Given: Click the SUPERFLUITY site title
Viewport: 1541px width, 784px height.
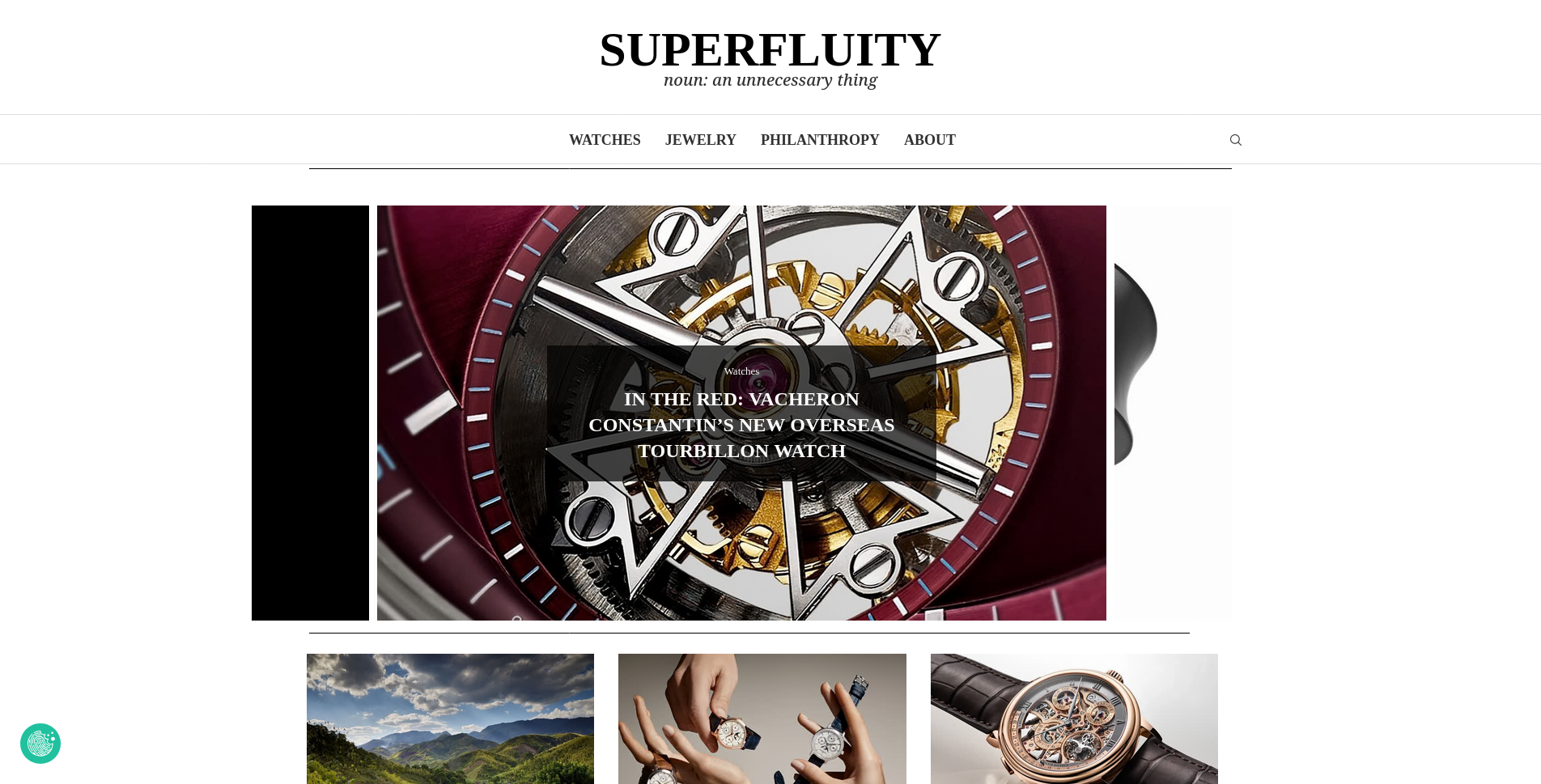Looking at the screenshot, I should [x=770, y=49].
